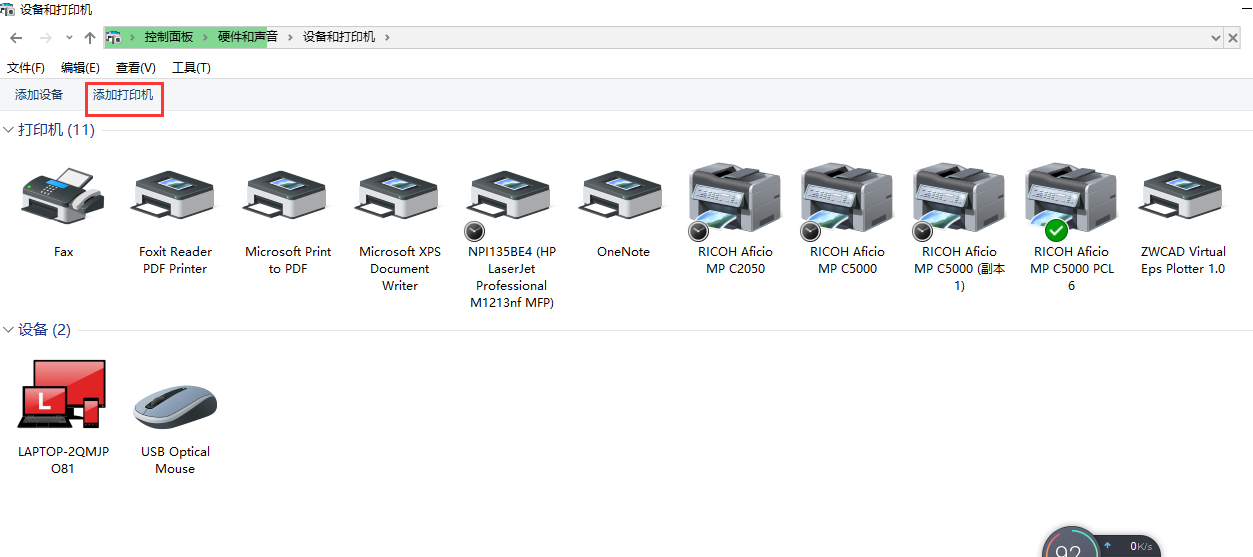This screenshot has width=1253, height=557.
Task: Select the LAPTOP-2QMJPO81 device icon
Action: tap(62, 394)
